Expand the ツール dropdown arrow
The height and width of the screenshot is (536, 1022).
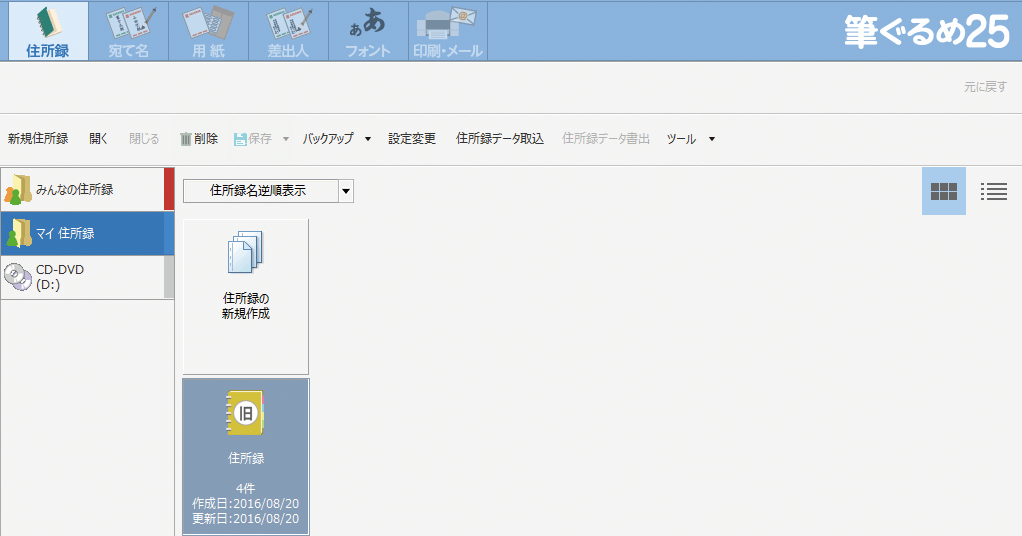pyautogui.click(x=712, y=139)
